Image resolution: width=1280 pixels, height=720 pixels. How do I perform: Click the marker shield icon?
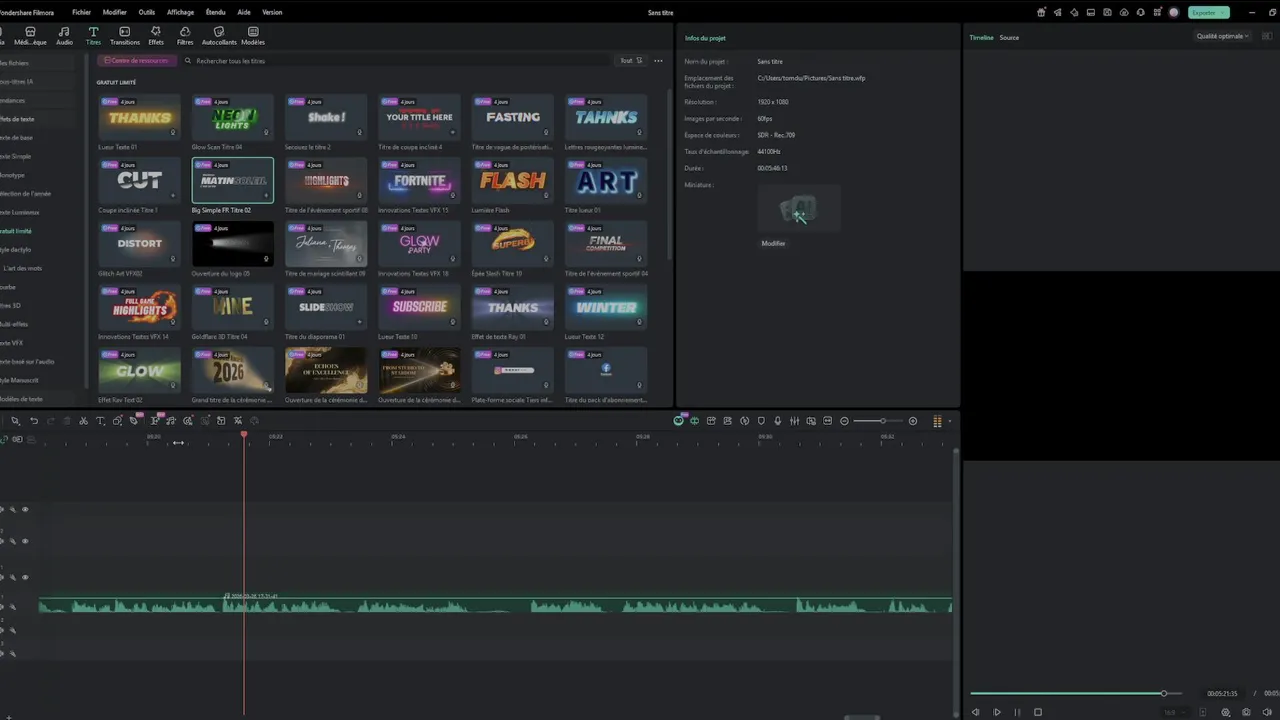pos(761,421)
